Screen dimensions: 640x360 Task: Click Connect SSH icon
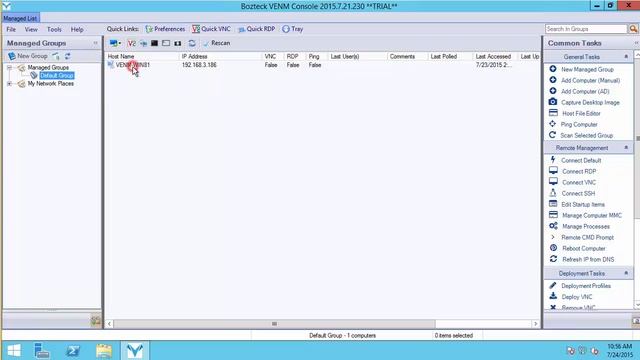click(x=553, y=193)
